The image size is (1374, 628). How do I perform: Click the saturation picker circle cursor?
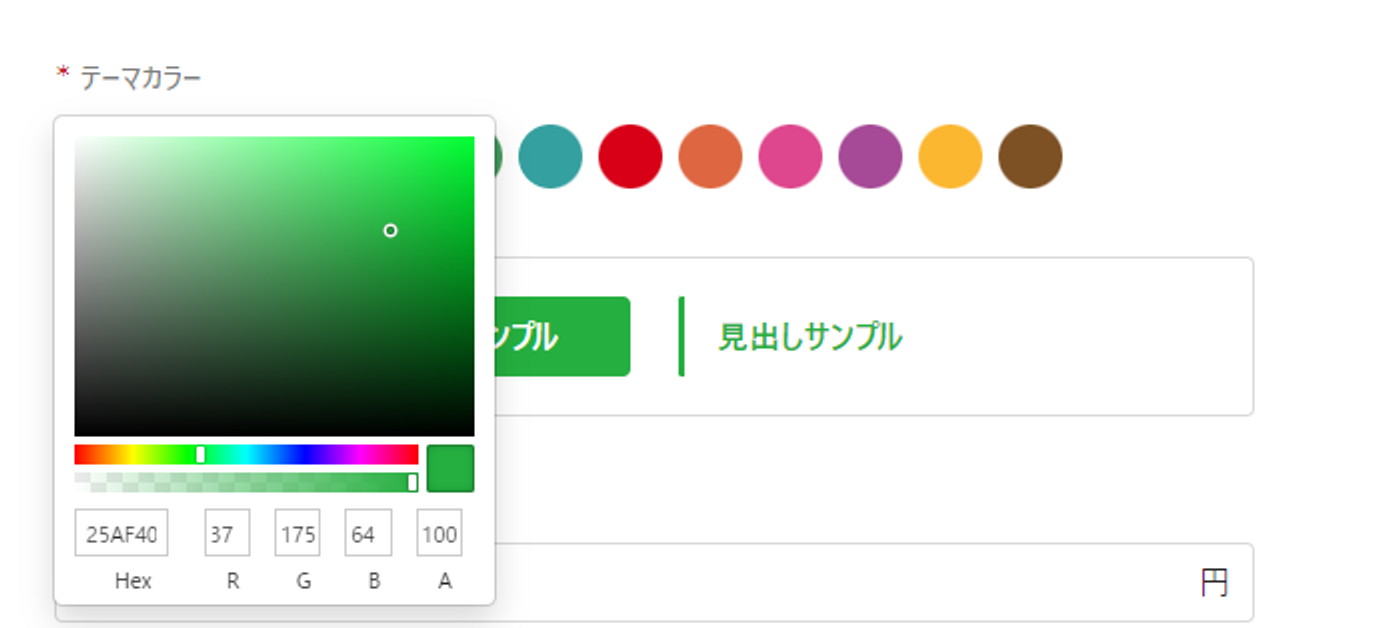pyautogui.click(x=390, y=231)
